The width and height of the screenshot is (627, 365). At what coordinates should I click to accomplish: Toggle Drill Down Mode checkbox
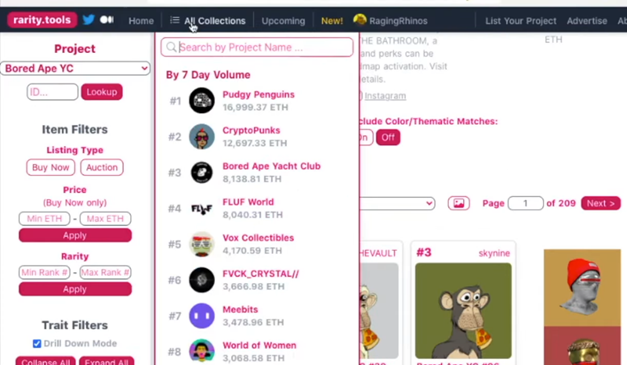coord(37,343)
